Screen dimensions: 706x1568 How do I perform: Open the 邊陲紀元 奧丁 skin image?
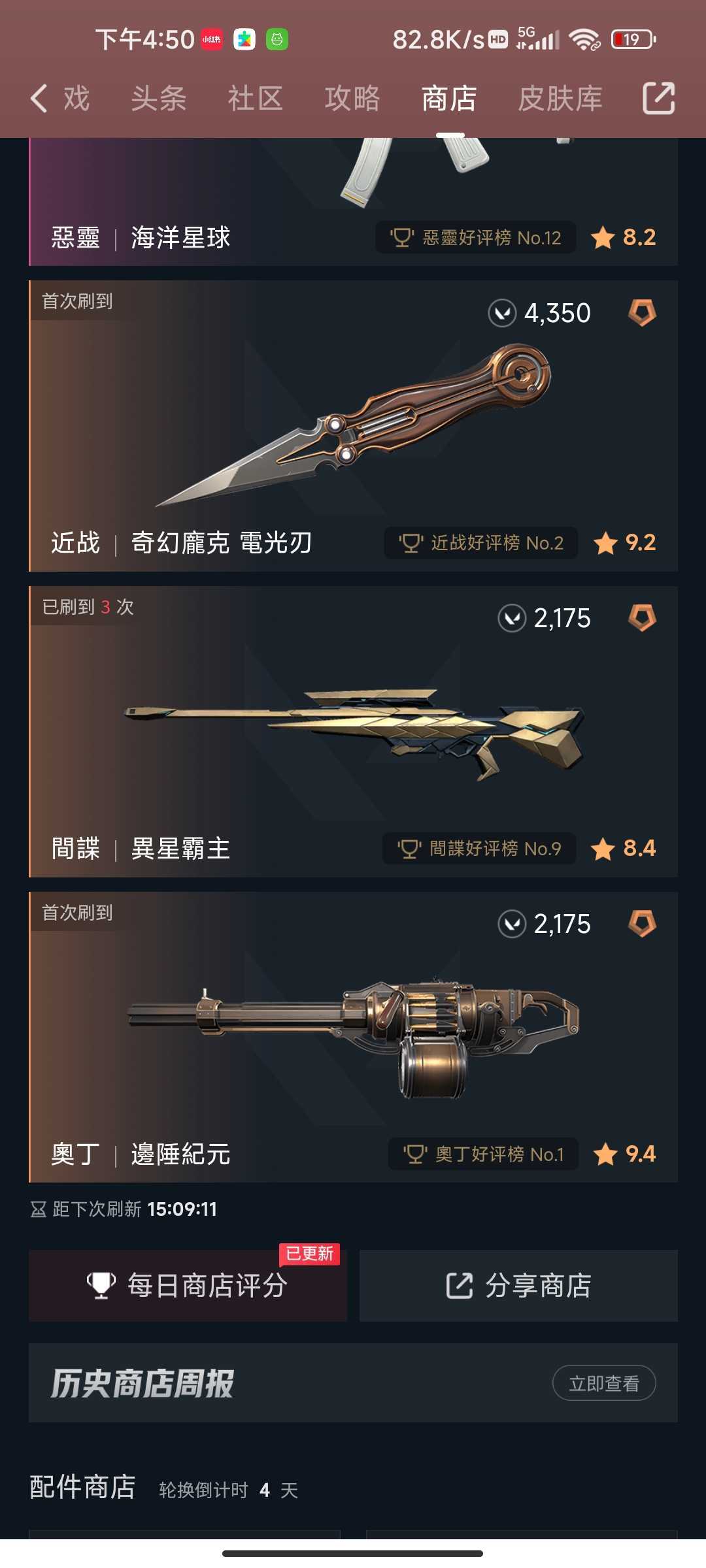pyautogui.click(x=353, y=1037)
